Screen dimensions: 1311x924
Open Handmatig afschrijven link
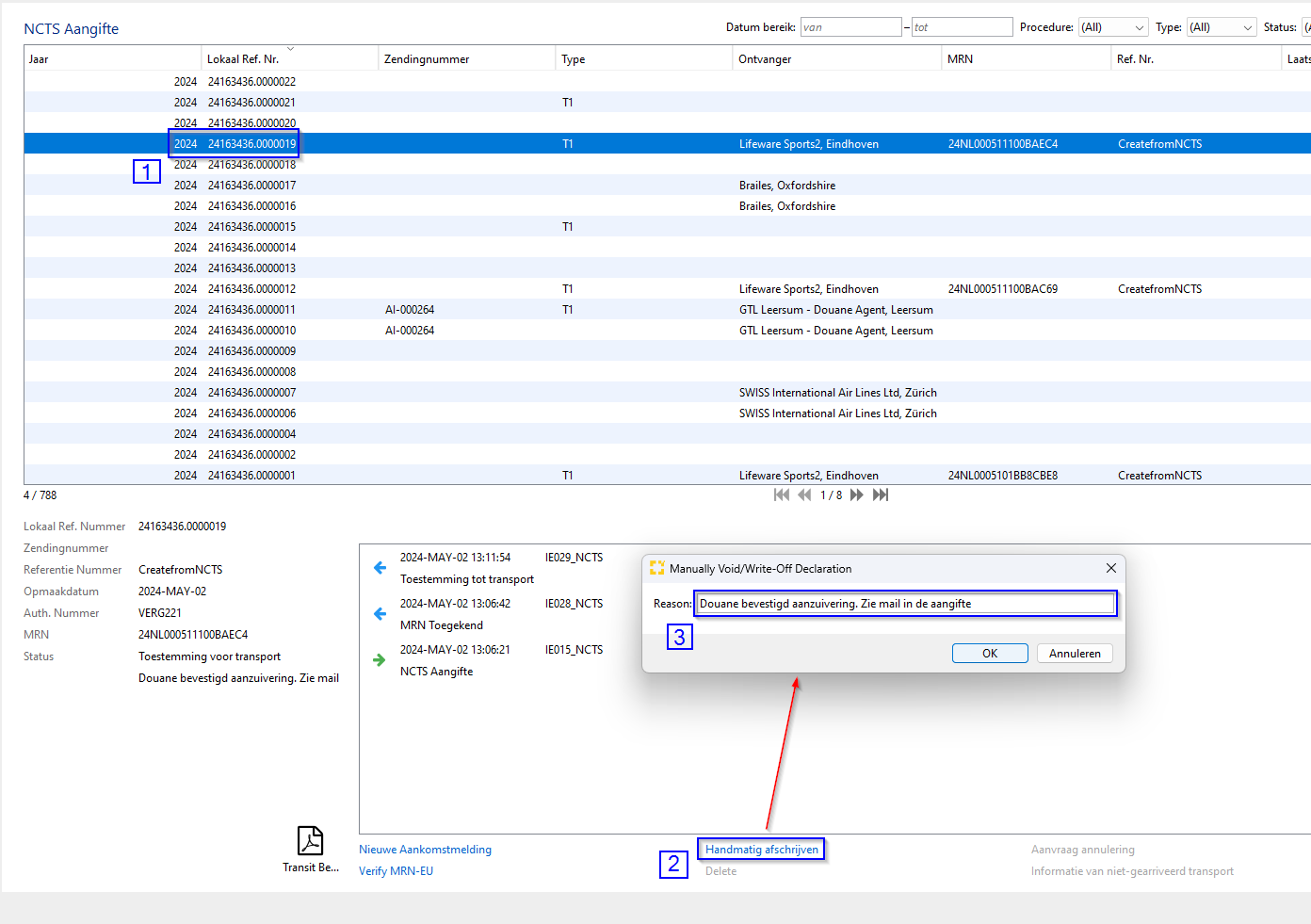(762, 850)
